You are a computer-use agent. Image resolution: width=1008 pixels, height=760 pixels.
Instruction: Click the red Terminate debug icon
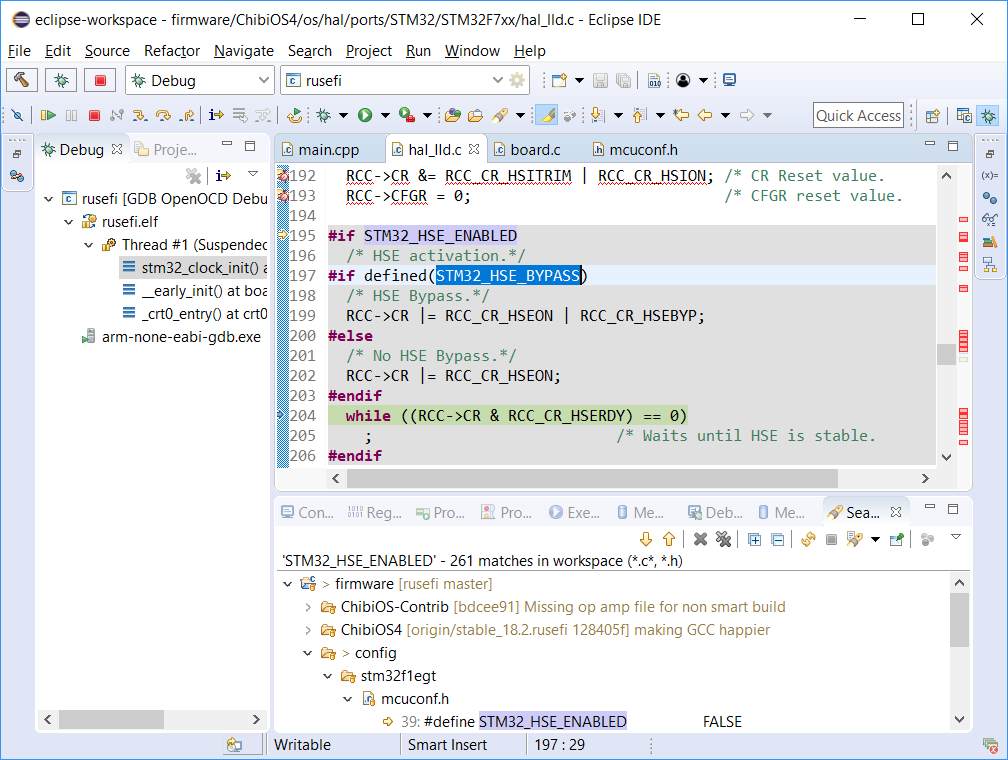pos(96,115)
